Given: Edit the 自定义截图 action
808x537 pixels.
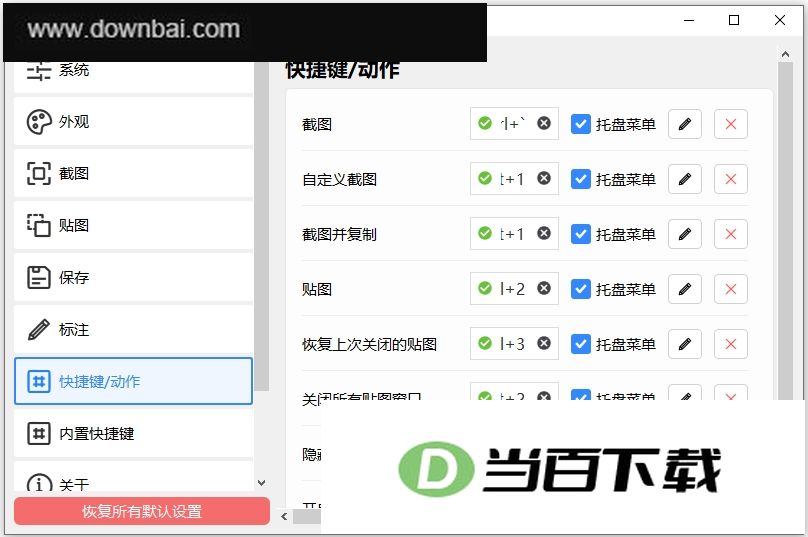Looking at the screenshot, I should [685, 179].
